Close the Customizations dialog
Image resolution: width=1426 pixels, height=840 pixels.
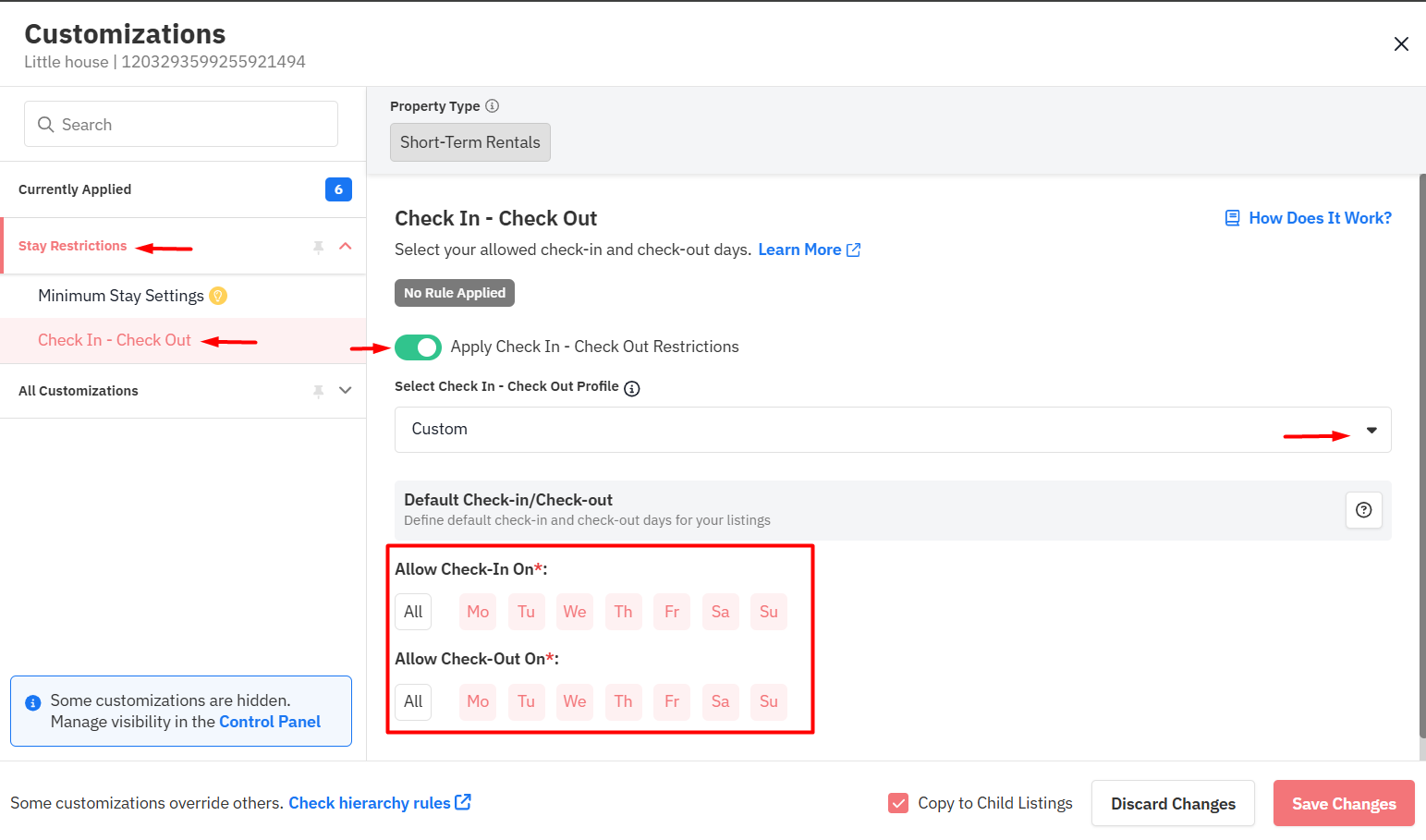1401,44
